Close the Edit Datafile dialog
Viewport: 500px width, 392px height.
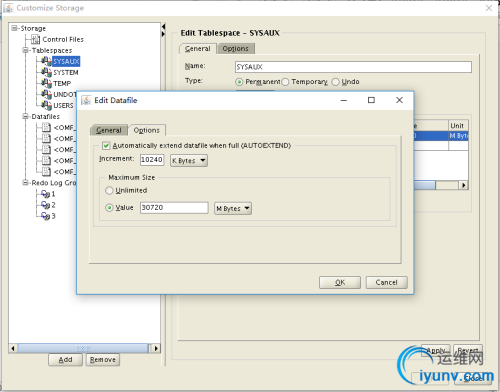tap(399, 100)
